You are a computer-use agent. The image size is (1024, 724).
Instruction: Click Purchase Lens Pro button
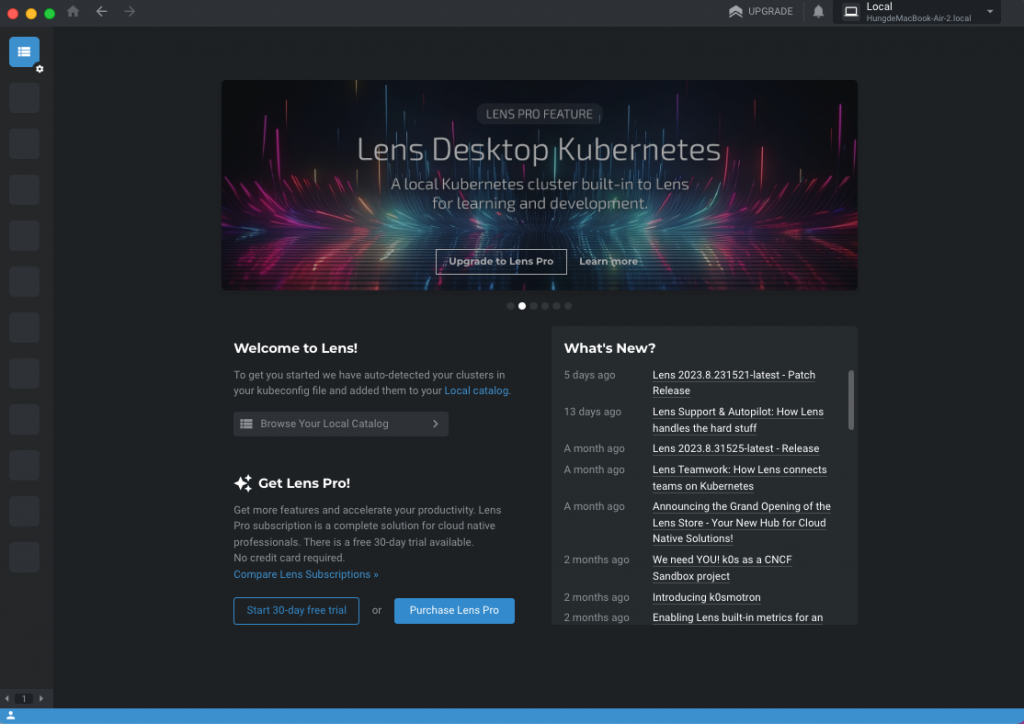(454, 610)
